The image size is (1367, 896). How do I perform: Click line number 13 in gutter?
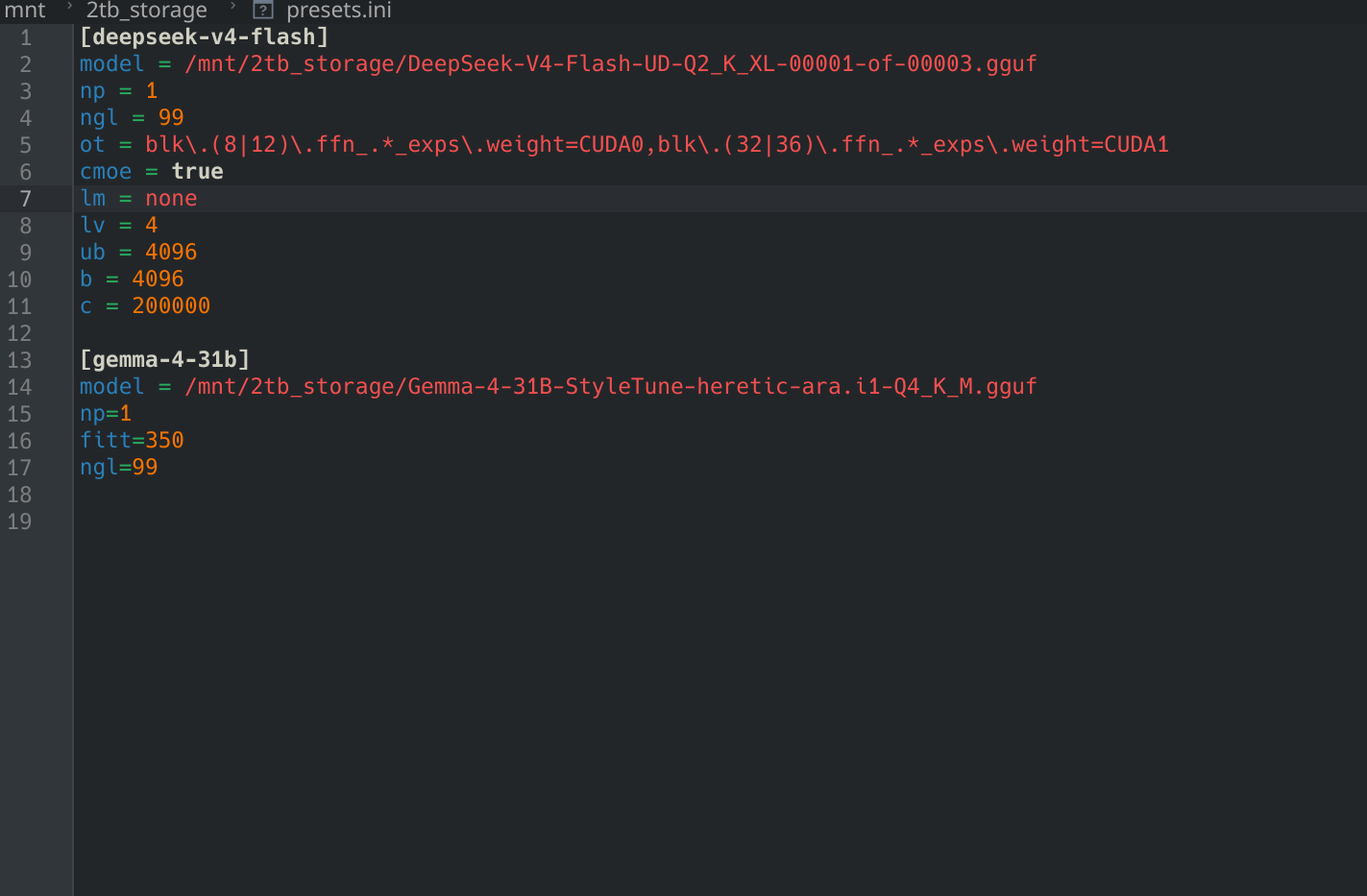click(19, 360)
